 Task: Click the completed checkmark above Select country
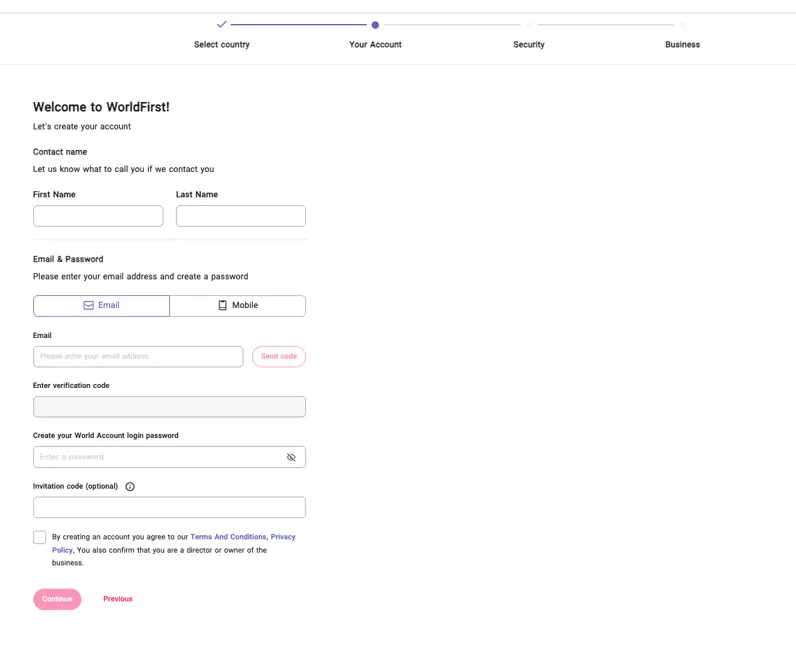pos(222,24)
